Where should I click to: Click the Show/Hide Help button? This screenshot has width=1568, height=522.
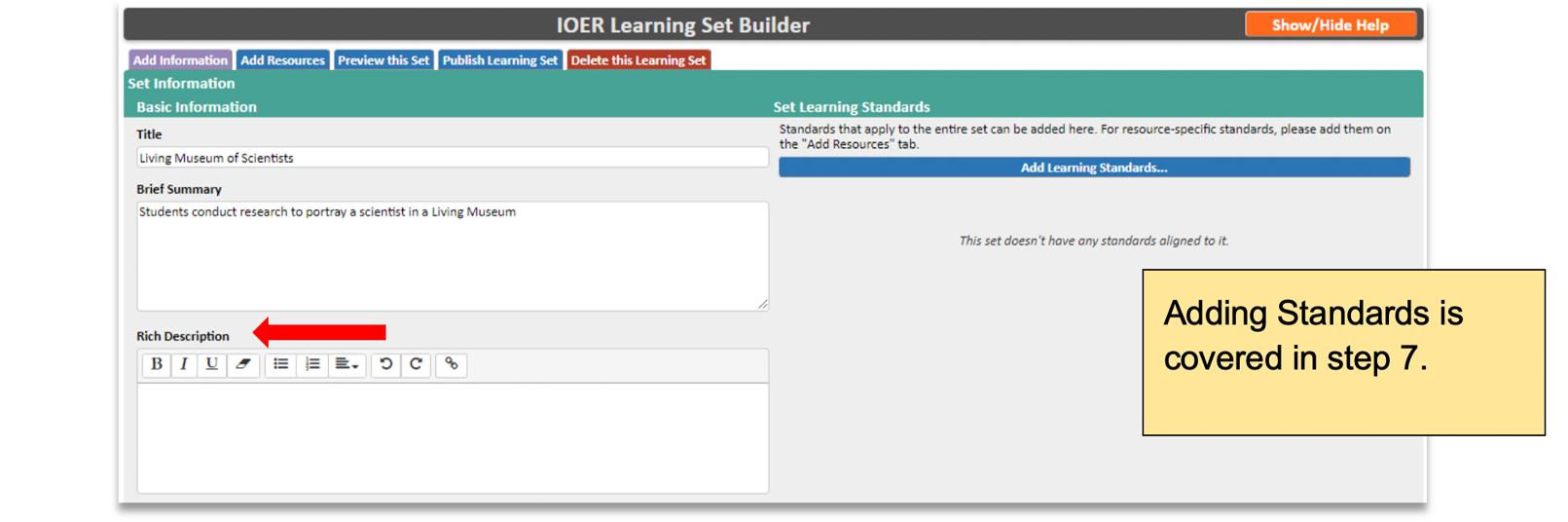click(1331, 25)
